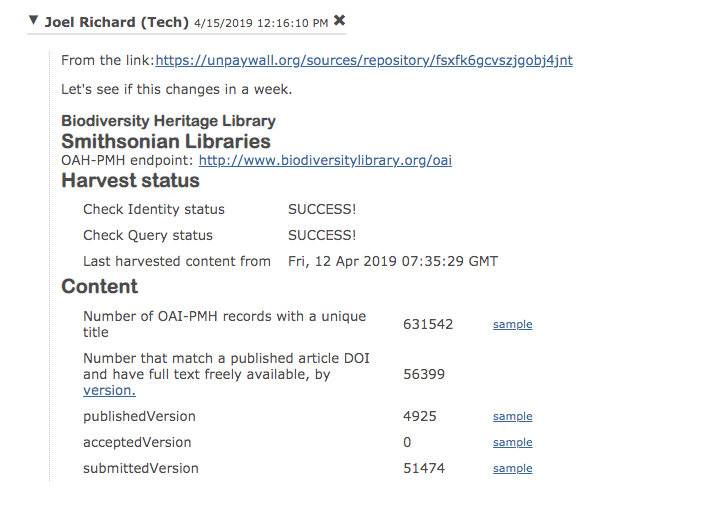This screenshot has width=712, height=516.
Task: Click the last harvested date Fri, 12 Apr 2019
Action: point(392,261)
